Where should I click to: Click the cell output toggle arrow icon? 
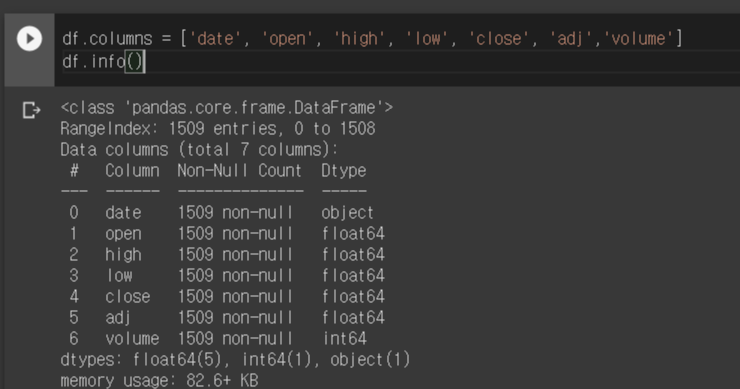32,110
